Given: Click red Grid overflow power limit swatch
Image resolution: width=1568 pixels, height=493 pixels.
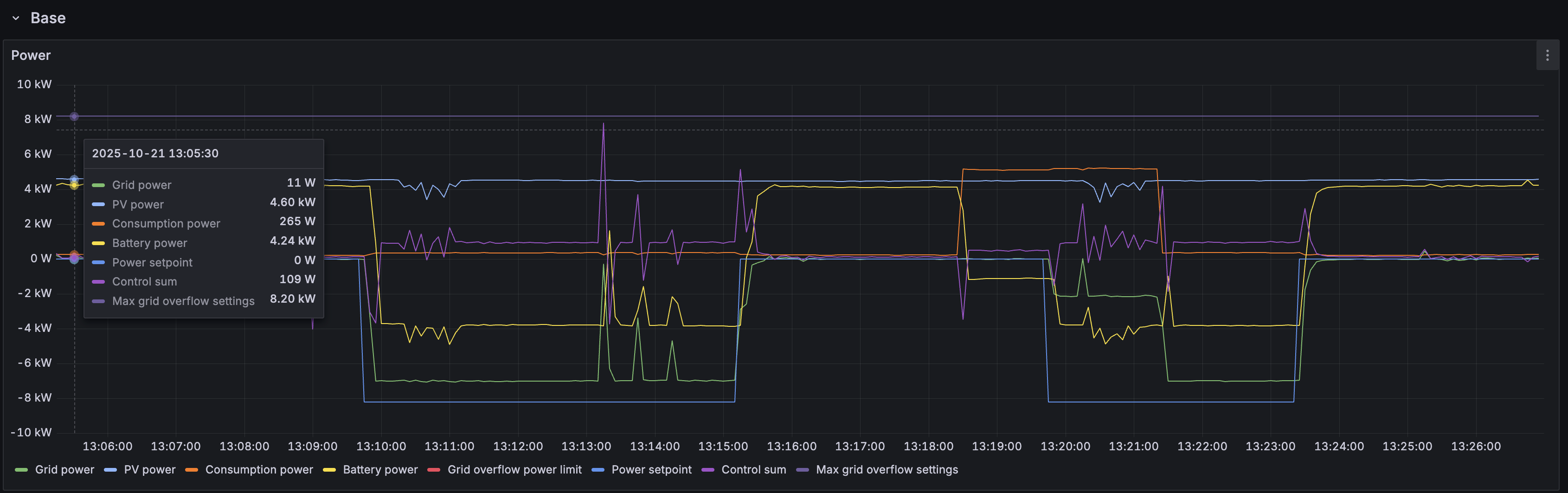Looking at the screenshot, I should (x=433, y=470).
